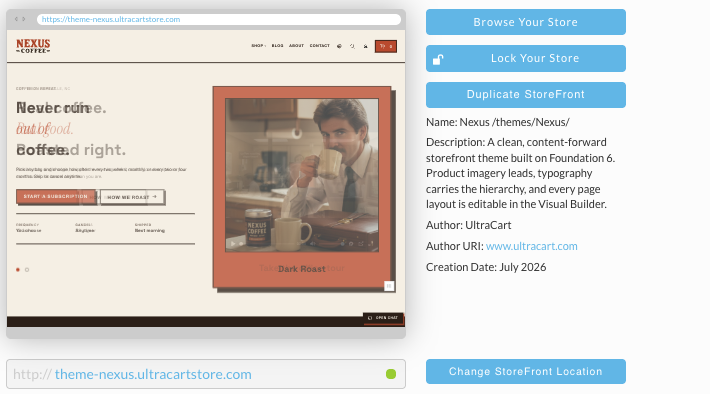Click the browser preview back arrow

pyautogui.click(x=16, y=19)
